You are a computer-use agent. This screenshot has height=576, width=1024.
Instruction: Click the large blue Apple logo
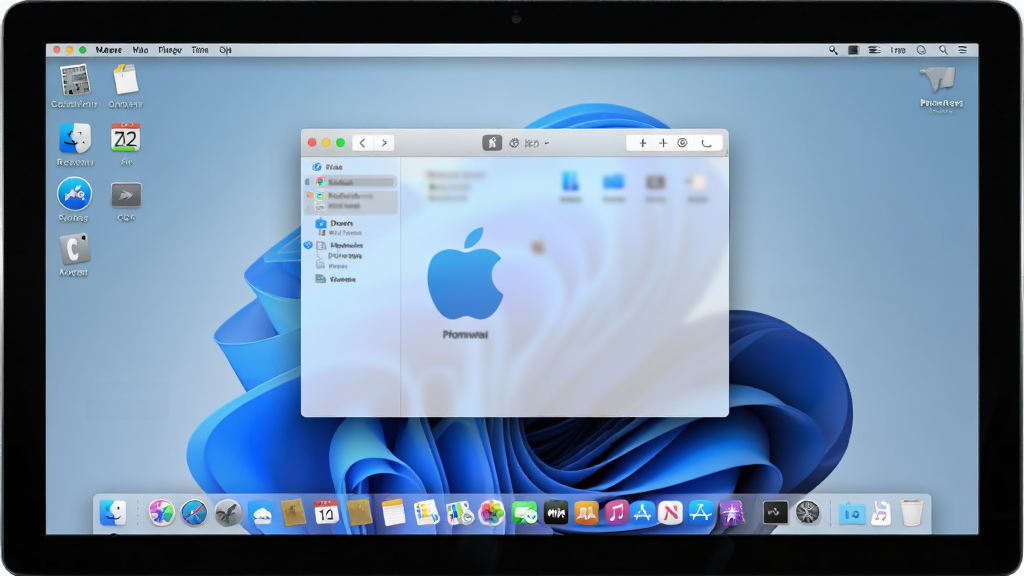465,274
